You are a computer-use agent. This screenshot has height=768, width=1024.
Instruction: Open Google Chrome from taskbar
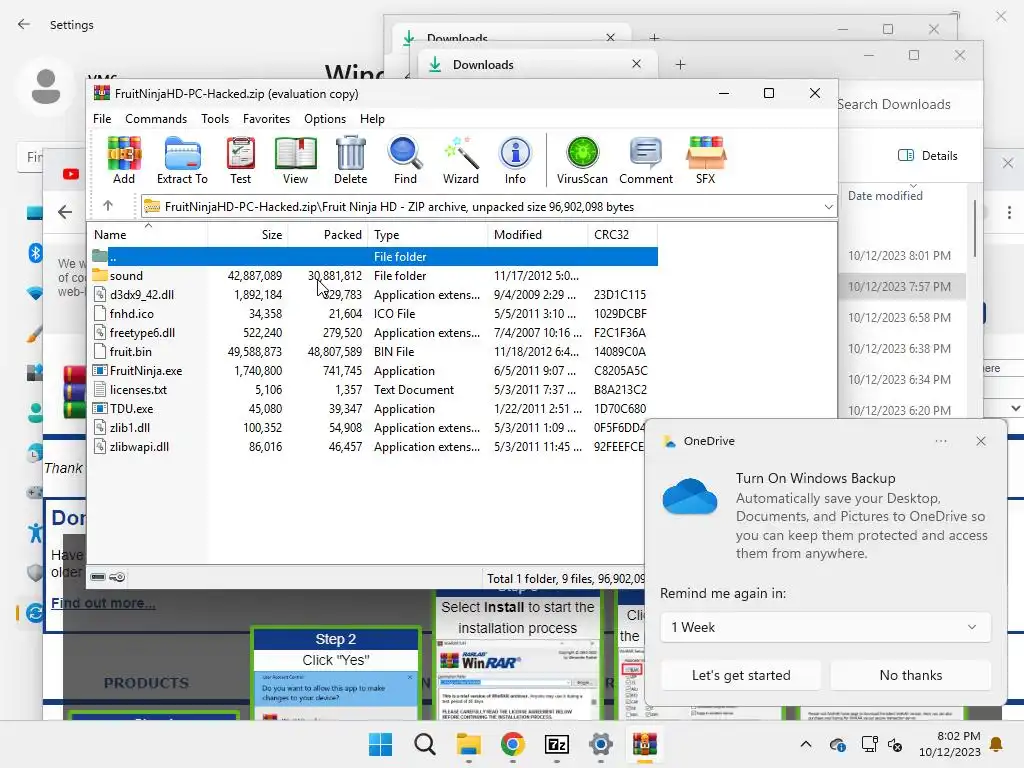click(x=513, y=744)
